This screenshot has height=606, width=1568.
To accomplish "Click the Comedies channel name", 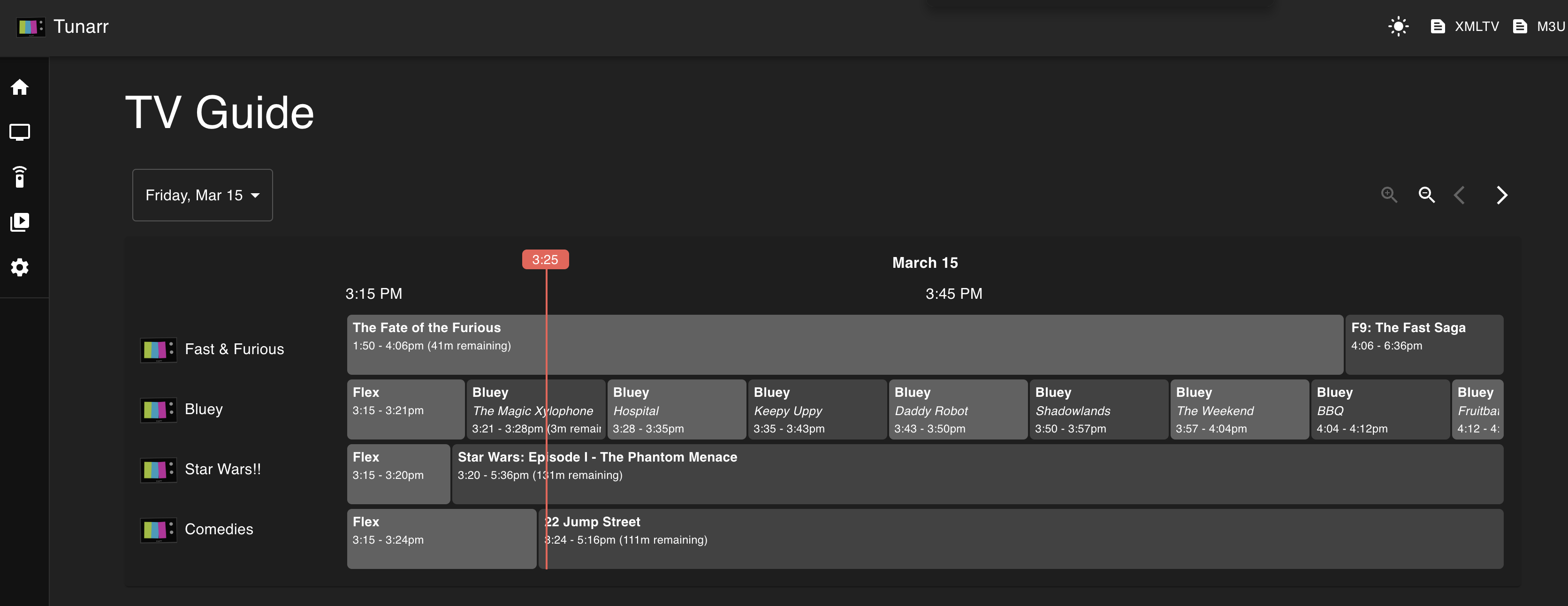I will point(219,530).
